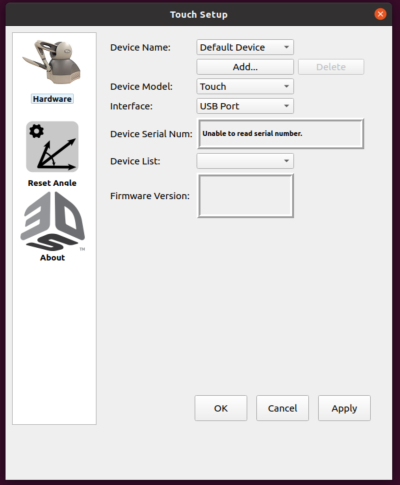Select the Hardware haptic device icon

click(52, 62)
